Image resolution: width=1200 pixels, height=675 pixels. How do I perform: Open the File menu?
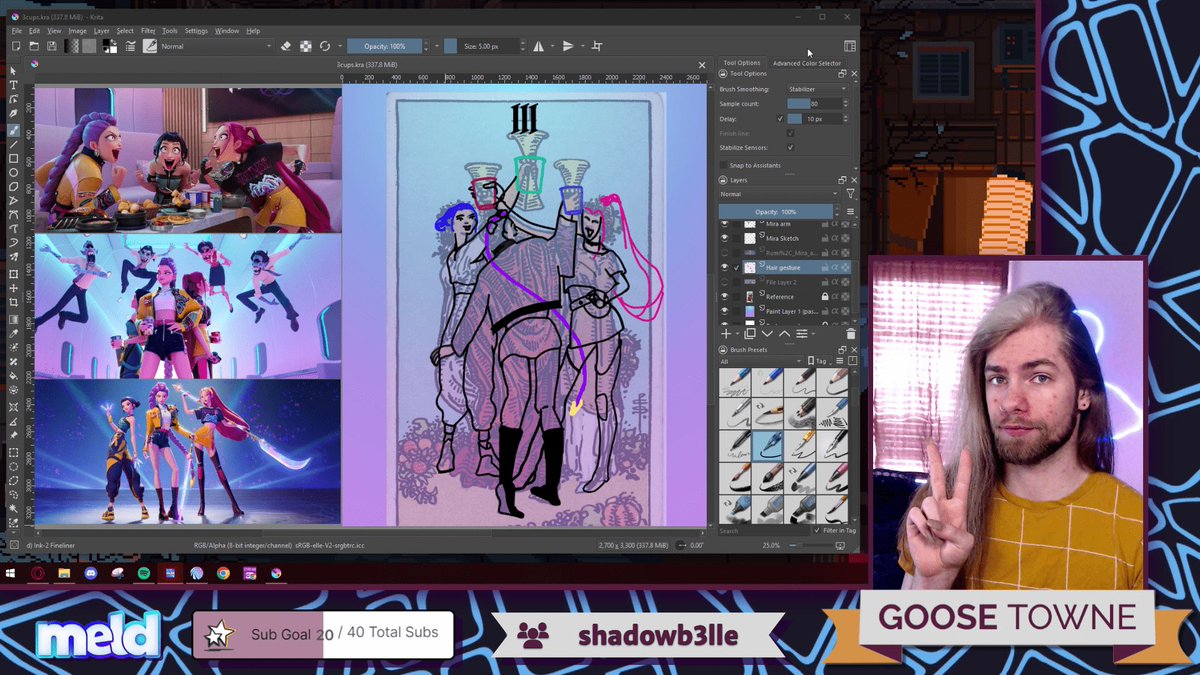(16, 31)
